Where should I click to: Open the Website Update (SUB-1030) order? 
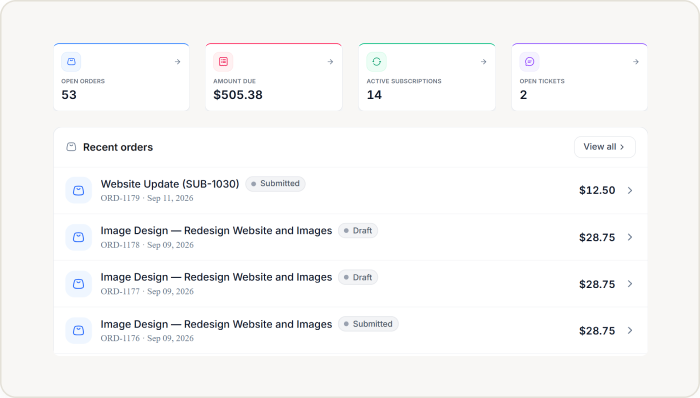[x=170, y=184]
